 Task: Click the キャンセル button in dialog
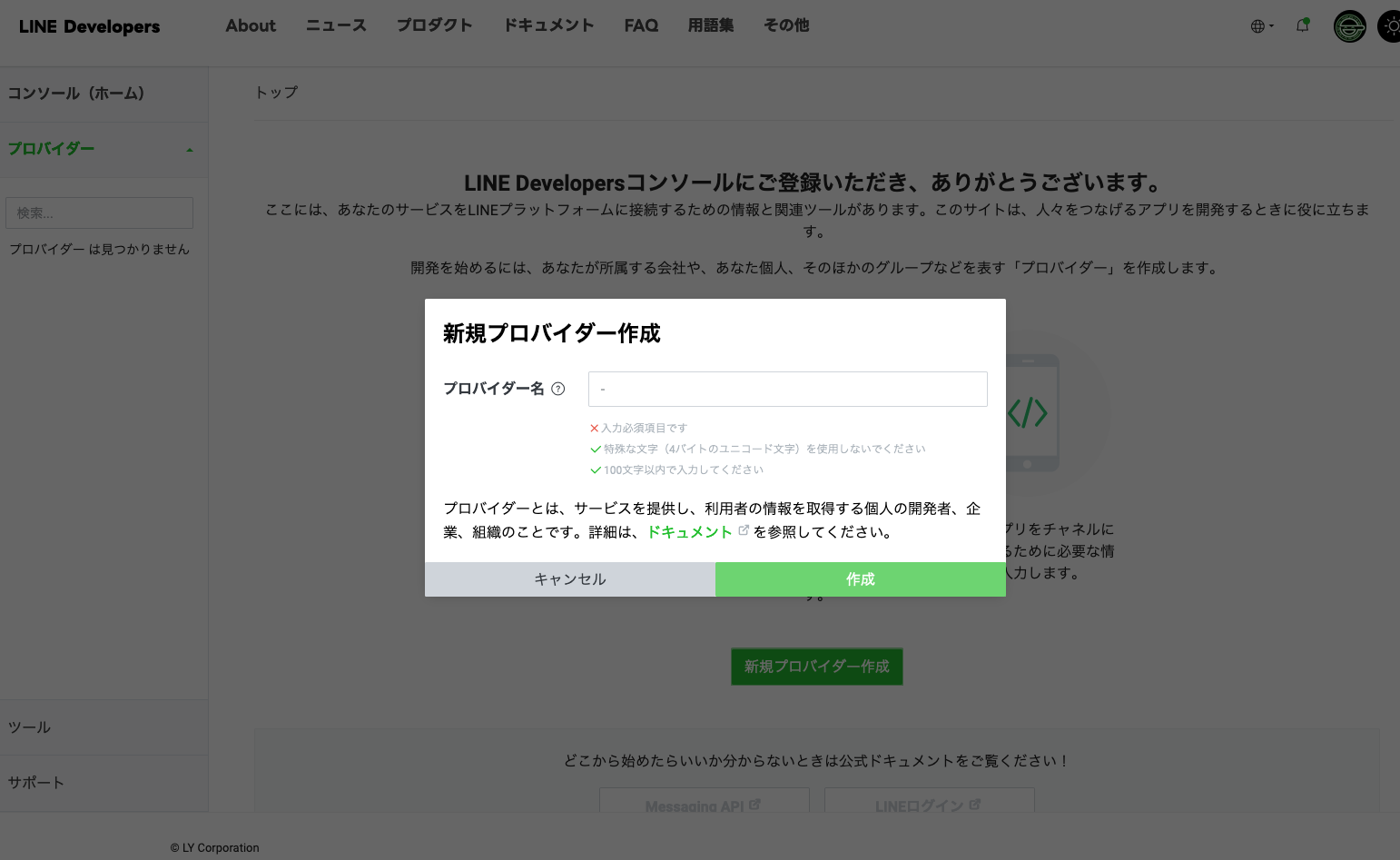(570, 579)
